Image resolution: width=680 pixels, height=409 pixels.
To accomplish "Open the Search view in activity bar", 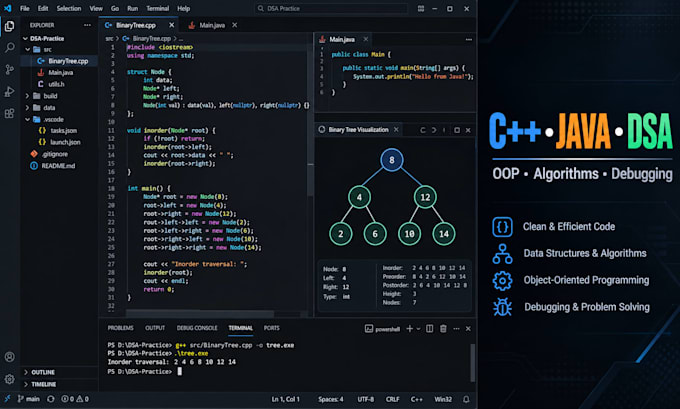I will 9,47.
